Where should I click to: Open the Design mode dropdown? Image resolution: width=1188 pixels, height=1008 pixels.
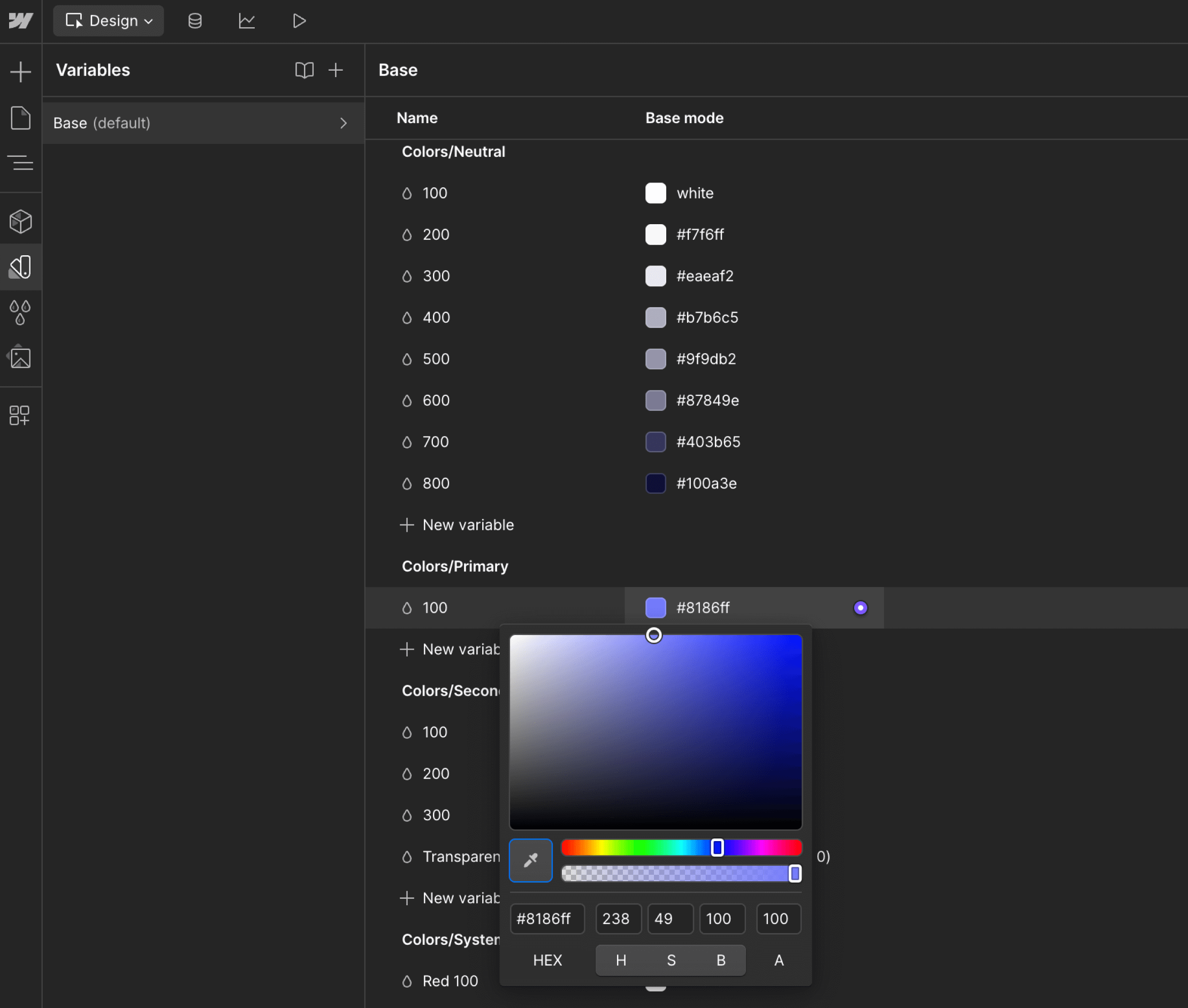pyautogui.click(x=109, y=20)
